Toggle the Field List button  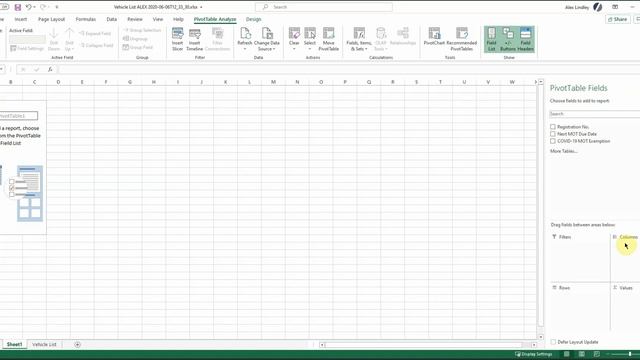pyautogui.click(x=491, y=39)
